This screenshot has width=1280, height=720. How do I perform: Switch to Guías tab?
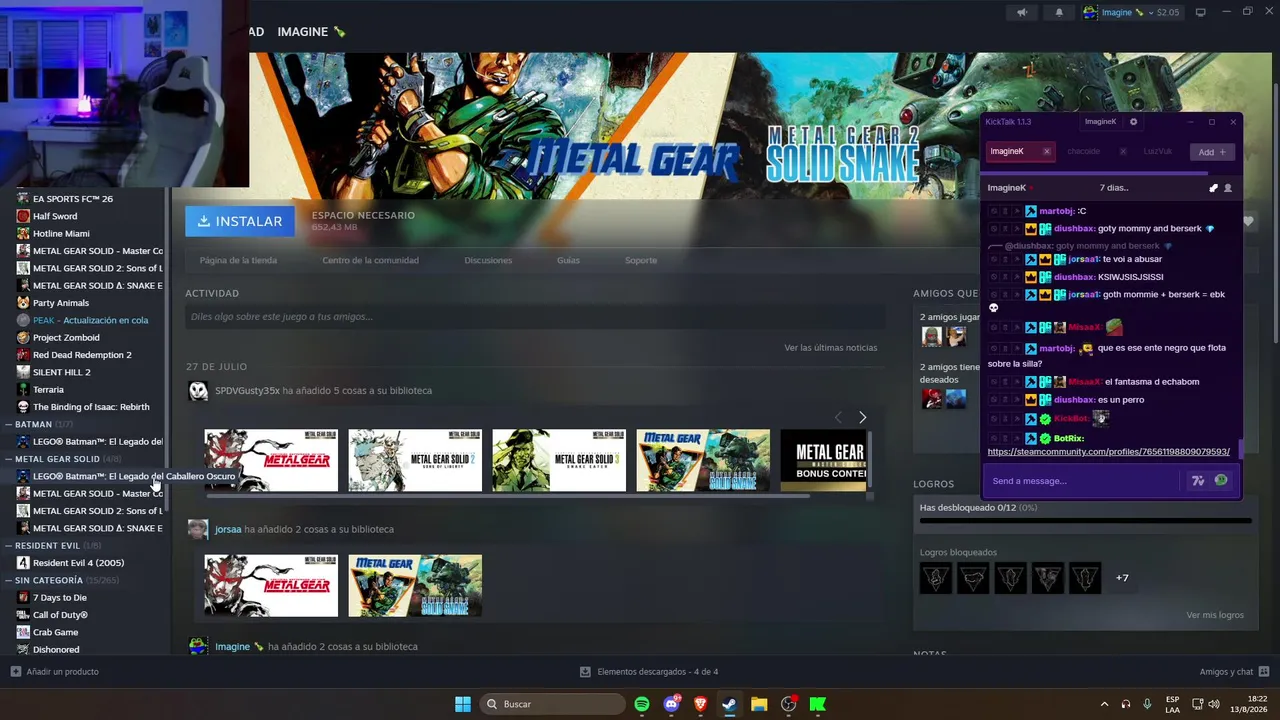click(x=568, y=260)
